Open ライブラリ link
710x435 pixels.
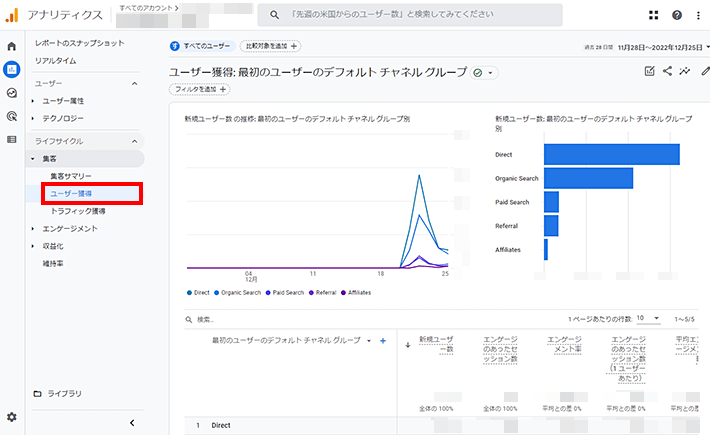tap(65, 394)
